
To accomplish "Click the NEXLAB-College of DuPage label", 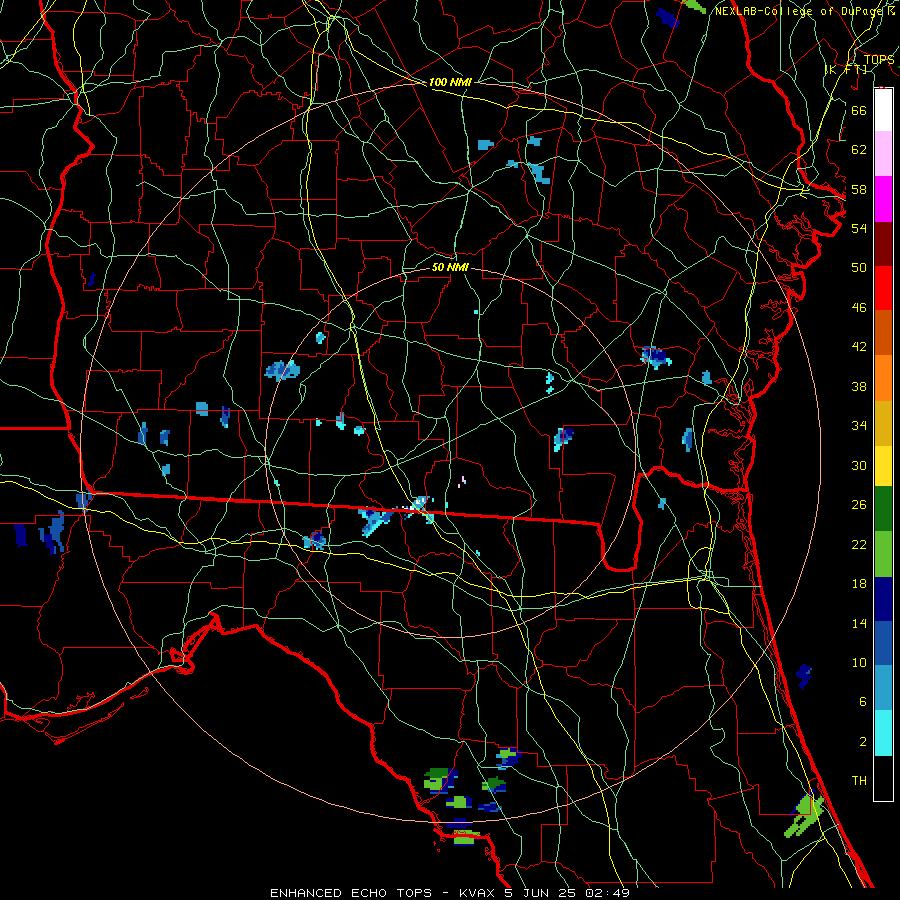I will pos(800,11).
